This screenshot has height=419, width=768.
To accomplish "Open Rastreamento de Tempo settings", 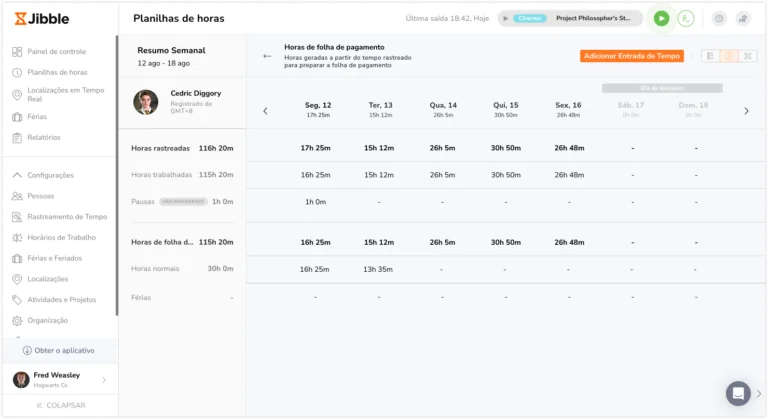I will (67, 217).
